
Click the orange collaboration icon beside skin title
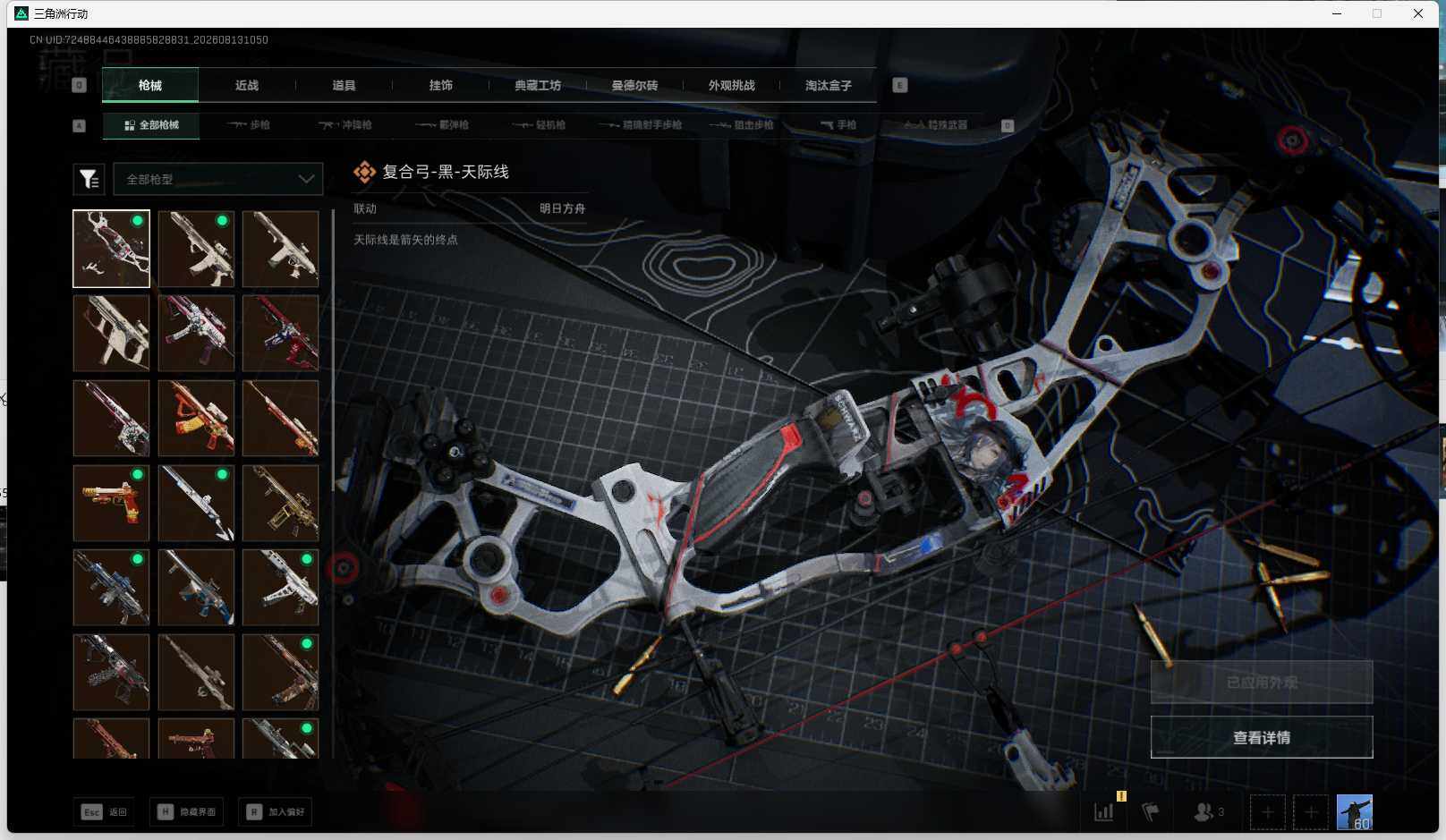364,172
